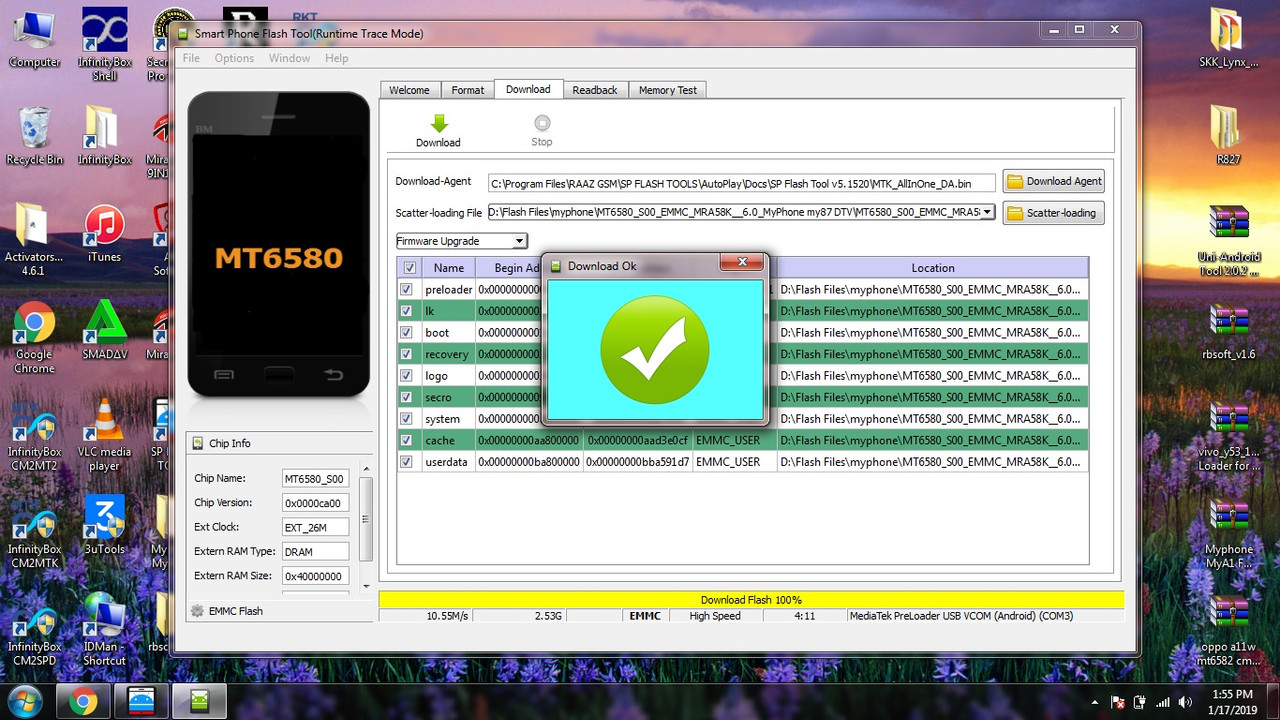Switch to the SP Flash Tool taskbar button
1280x720 pixels.
(199, 702)
